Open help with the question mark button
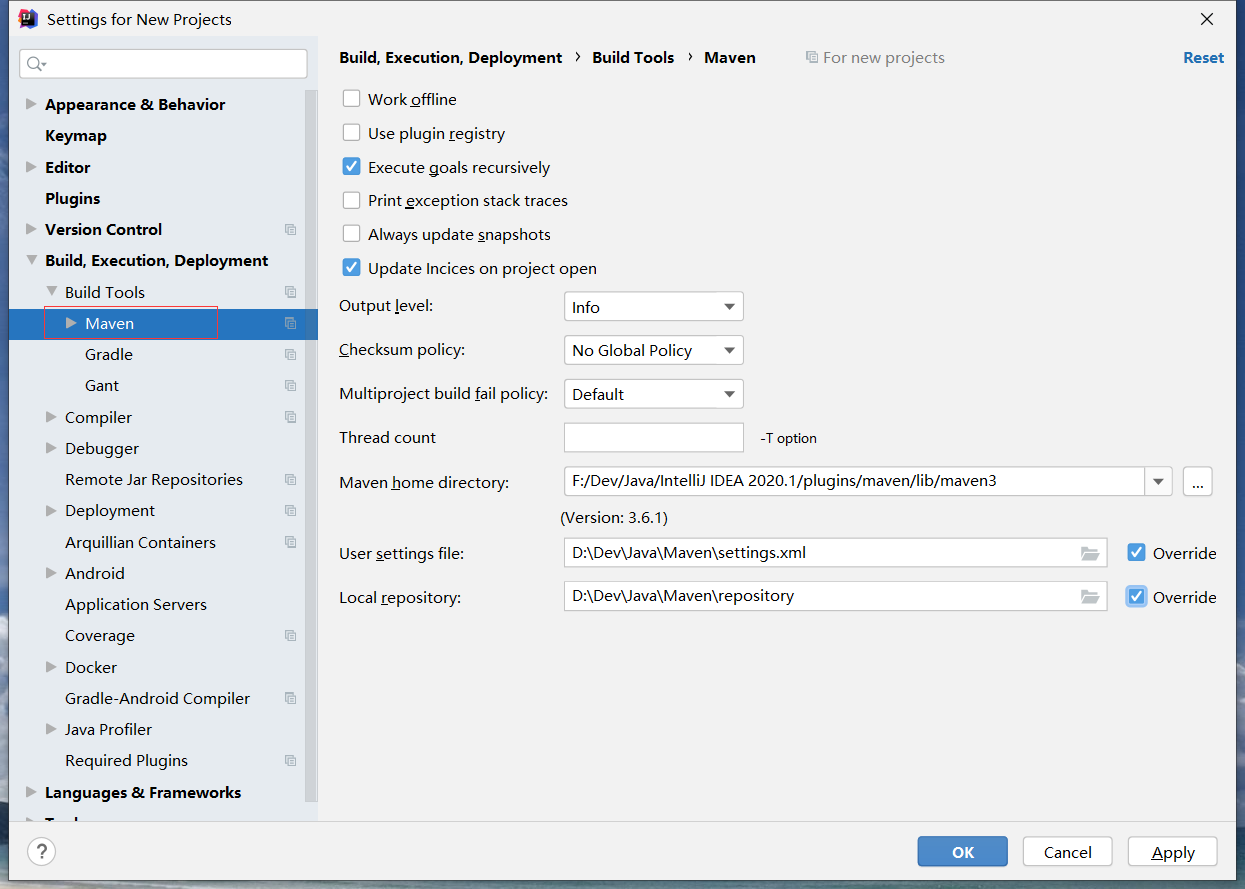The image size is (1245, 889). click(41, 852)
